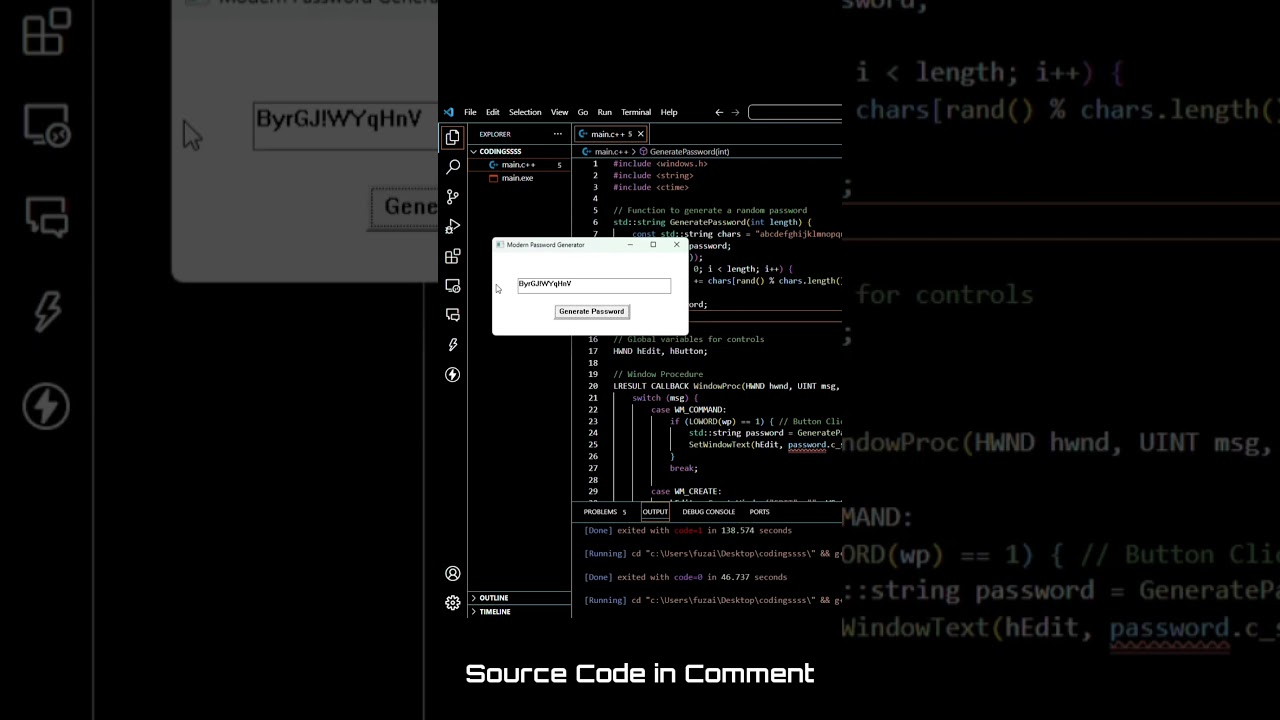Click the 'switch (msg) {' code line

coord(665,398)
